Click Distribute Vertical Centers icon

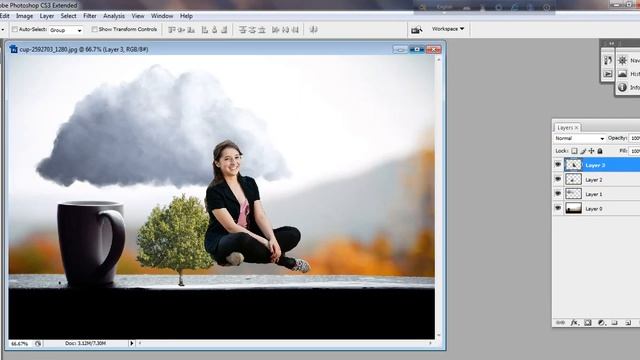click(252, 29)
